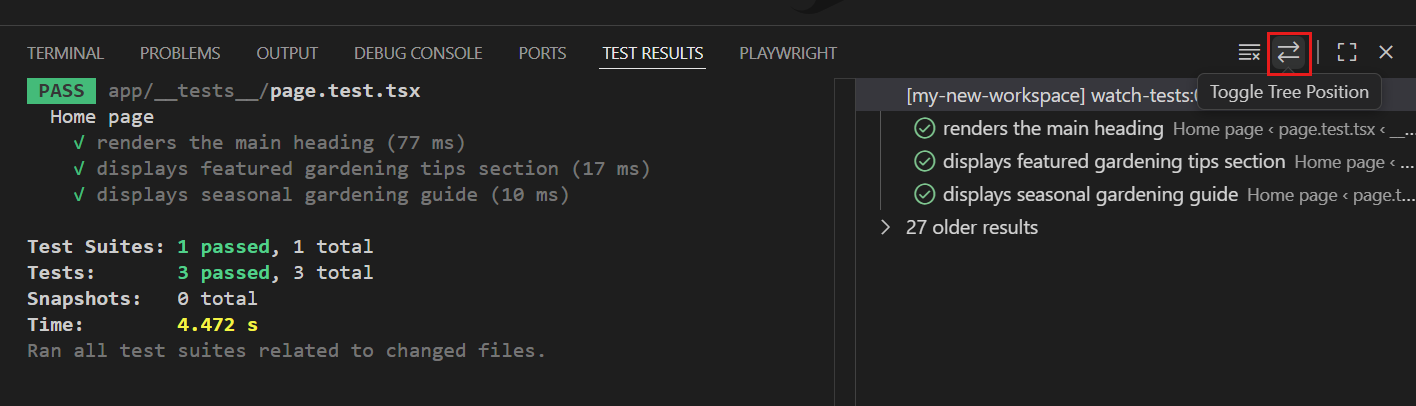This screenshot has height=406, width=1416.
Task: Select 'displays seasonal gardening guide' result label
Action: (1090, 195)
